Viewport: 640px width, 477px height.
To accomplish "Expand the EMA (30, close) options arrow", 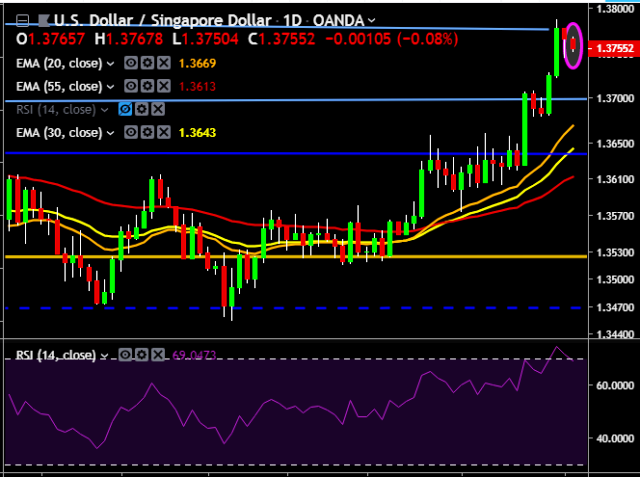I will (x=110, y=133).
